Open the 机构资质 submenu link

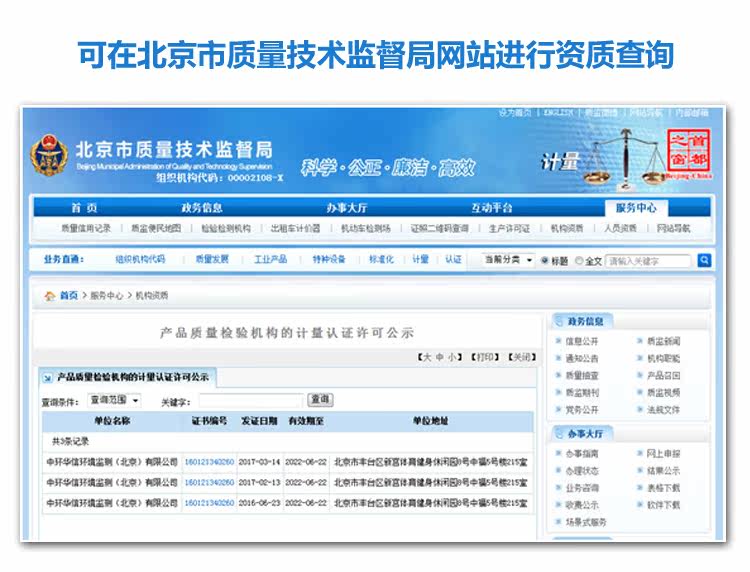pos(567,228)
